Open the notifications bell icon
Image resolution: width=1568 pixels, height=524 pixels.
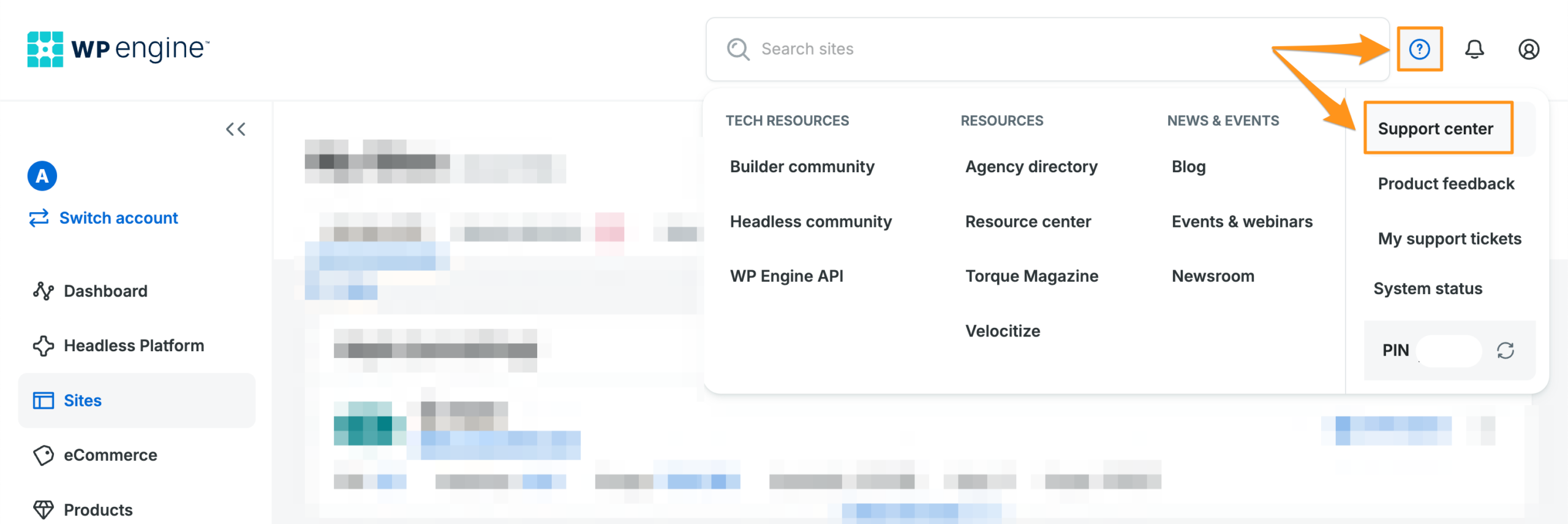point(1474,49)
